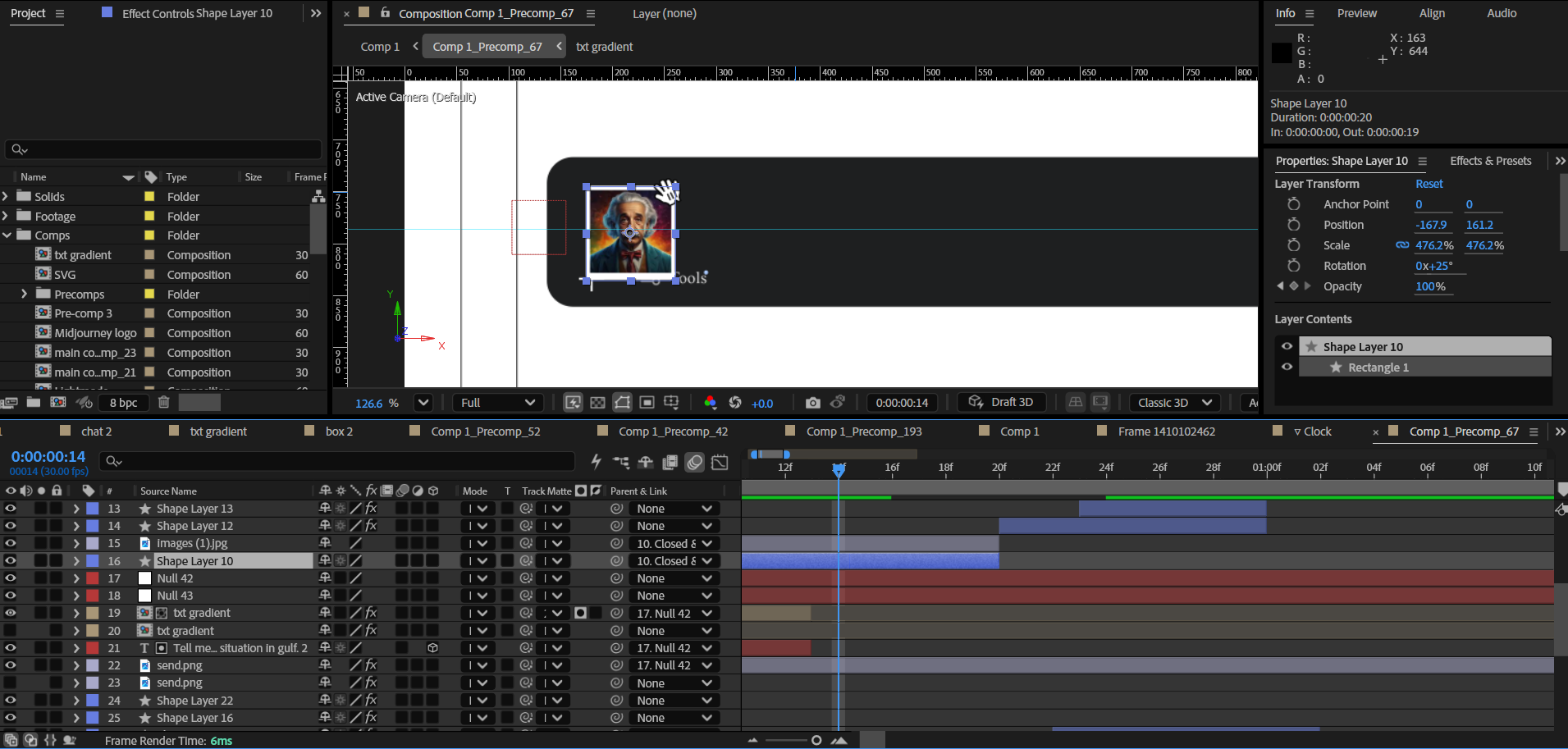Switch to the Effects & Presets tab
This screenshot has width=1568, height=749.
click(x=1490, y=161)
